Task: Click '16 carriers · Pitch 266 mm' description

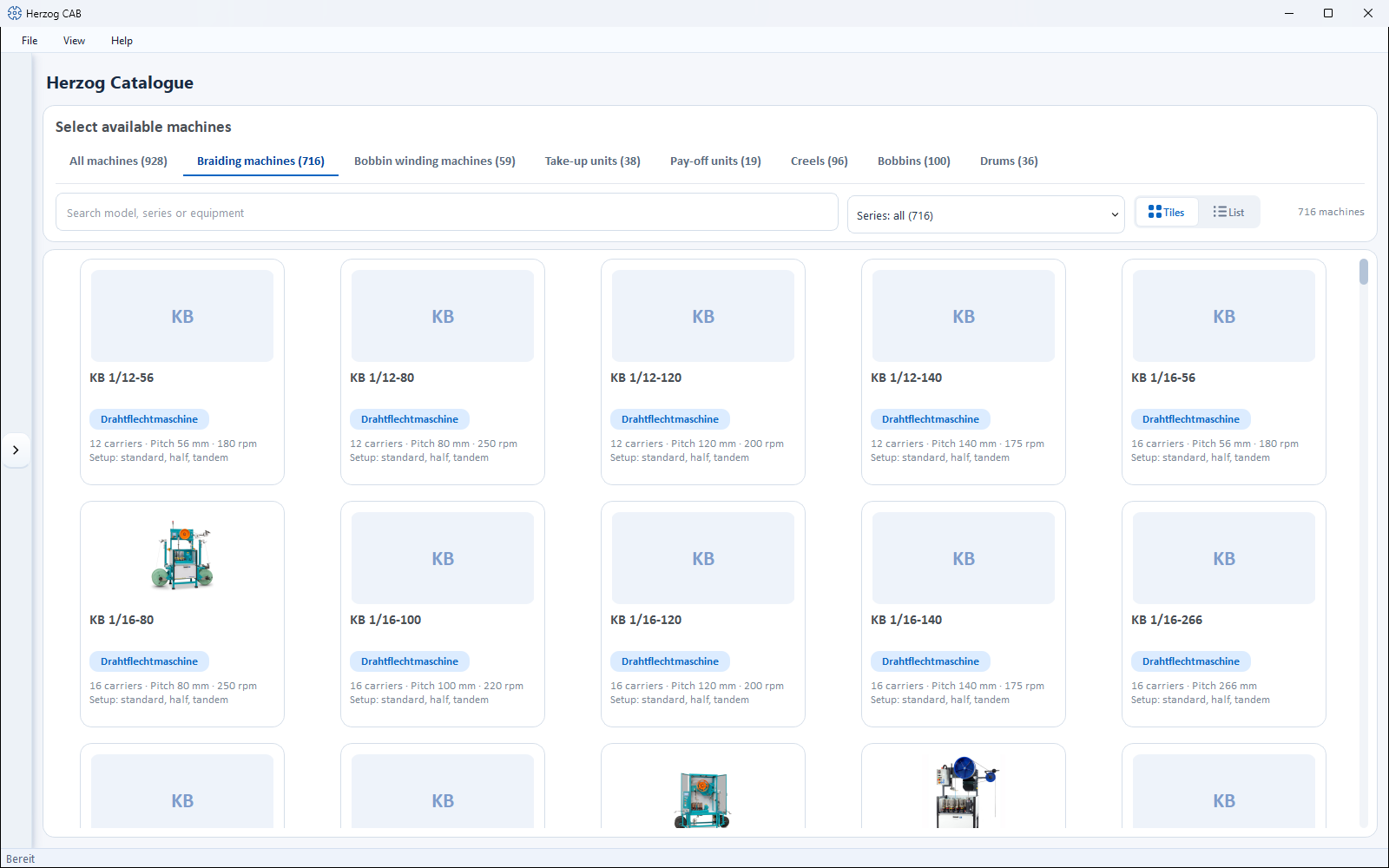Action: point(1194,686)
